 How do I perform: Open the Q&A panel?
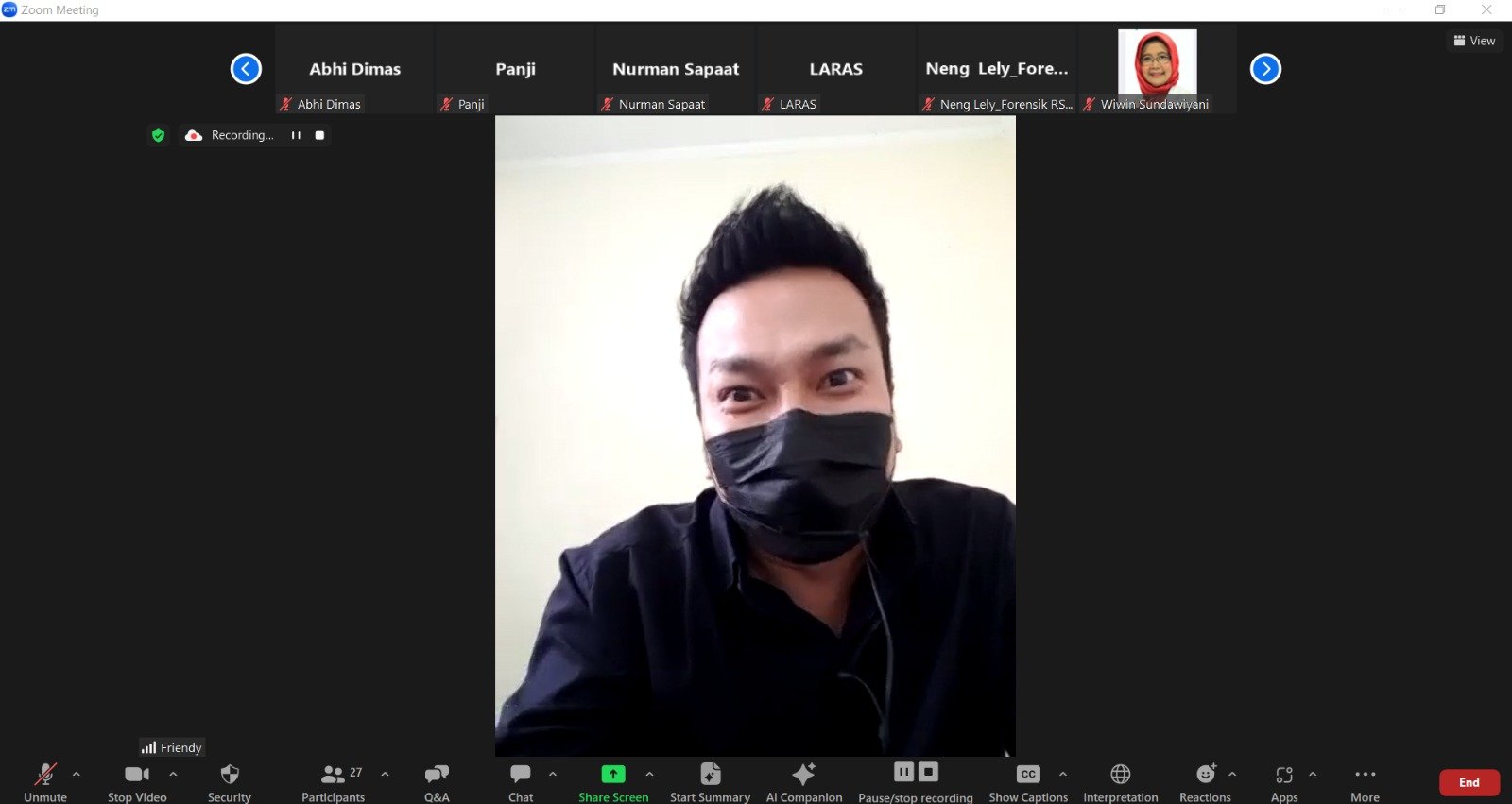click(x=437, y=781)
